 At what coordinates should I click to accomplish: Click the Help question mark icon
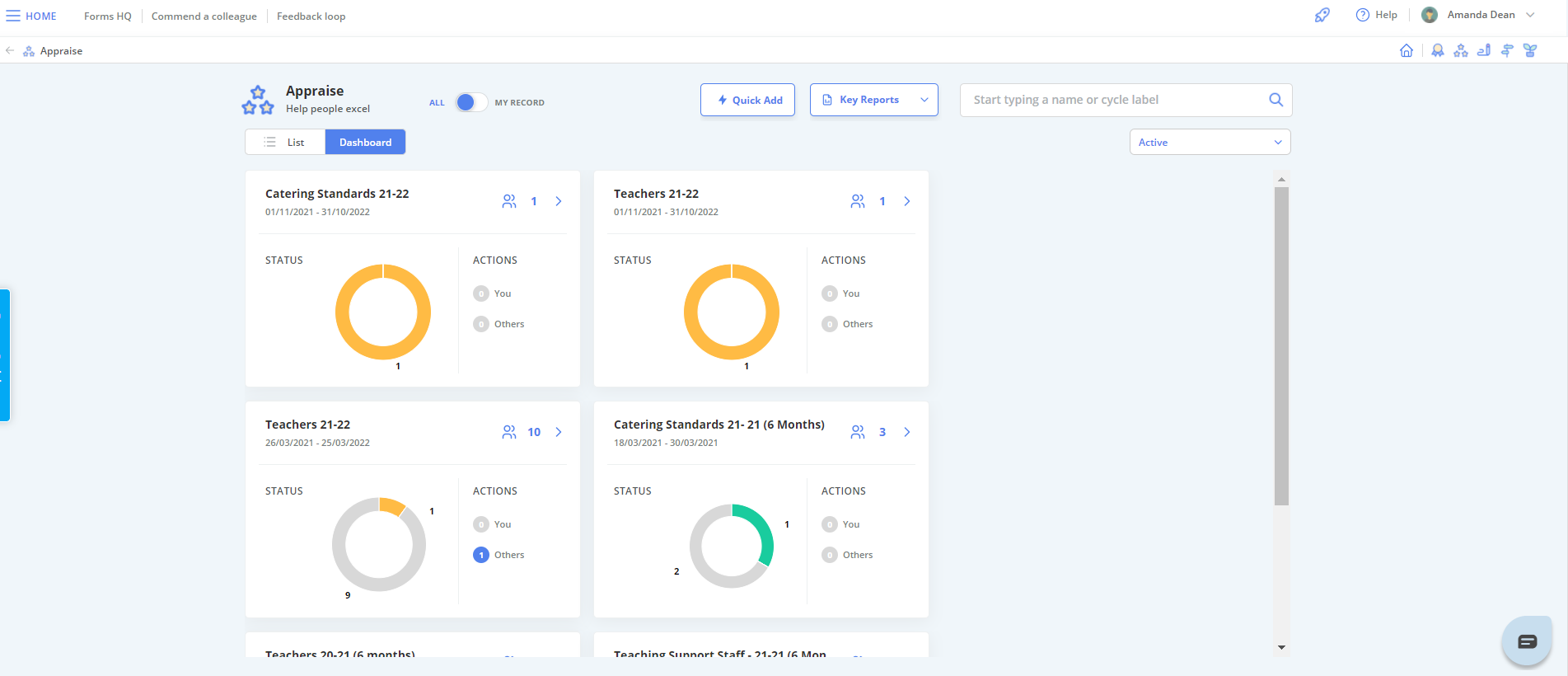pyautogui.click(x=1363, y=15)
